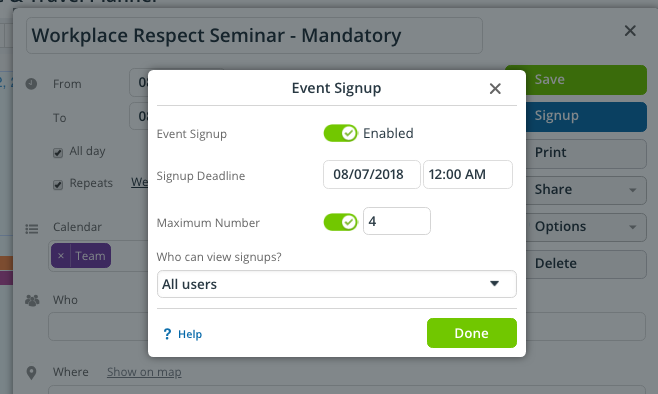Image resolution: width=658 pixels, height=394 pixels.
Task: Uncheck the All day checkbox
Action: point(58,153)
